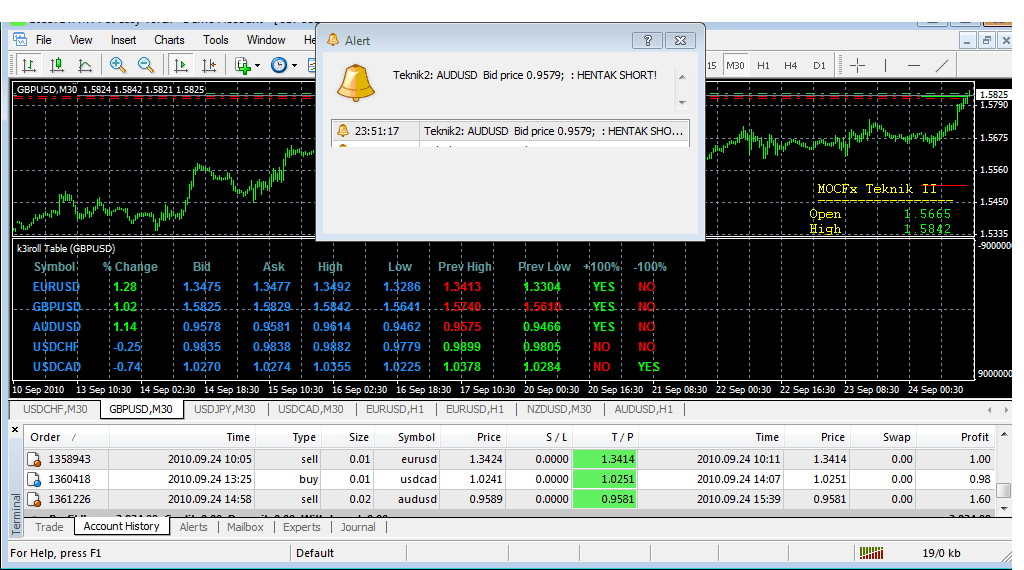Viewport: 1024px width, 570px height.
Task: Open the Charts menu
Action: [x=169, y=40]
